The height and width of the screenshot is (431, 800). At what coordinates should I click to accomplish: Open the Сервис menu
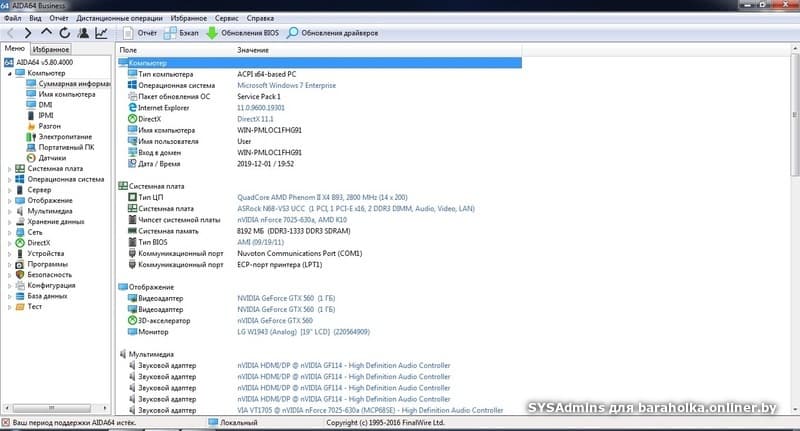[x=227, y=18]
